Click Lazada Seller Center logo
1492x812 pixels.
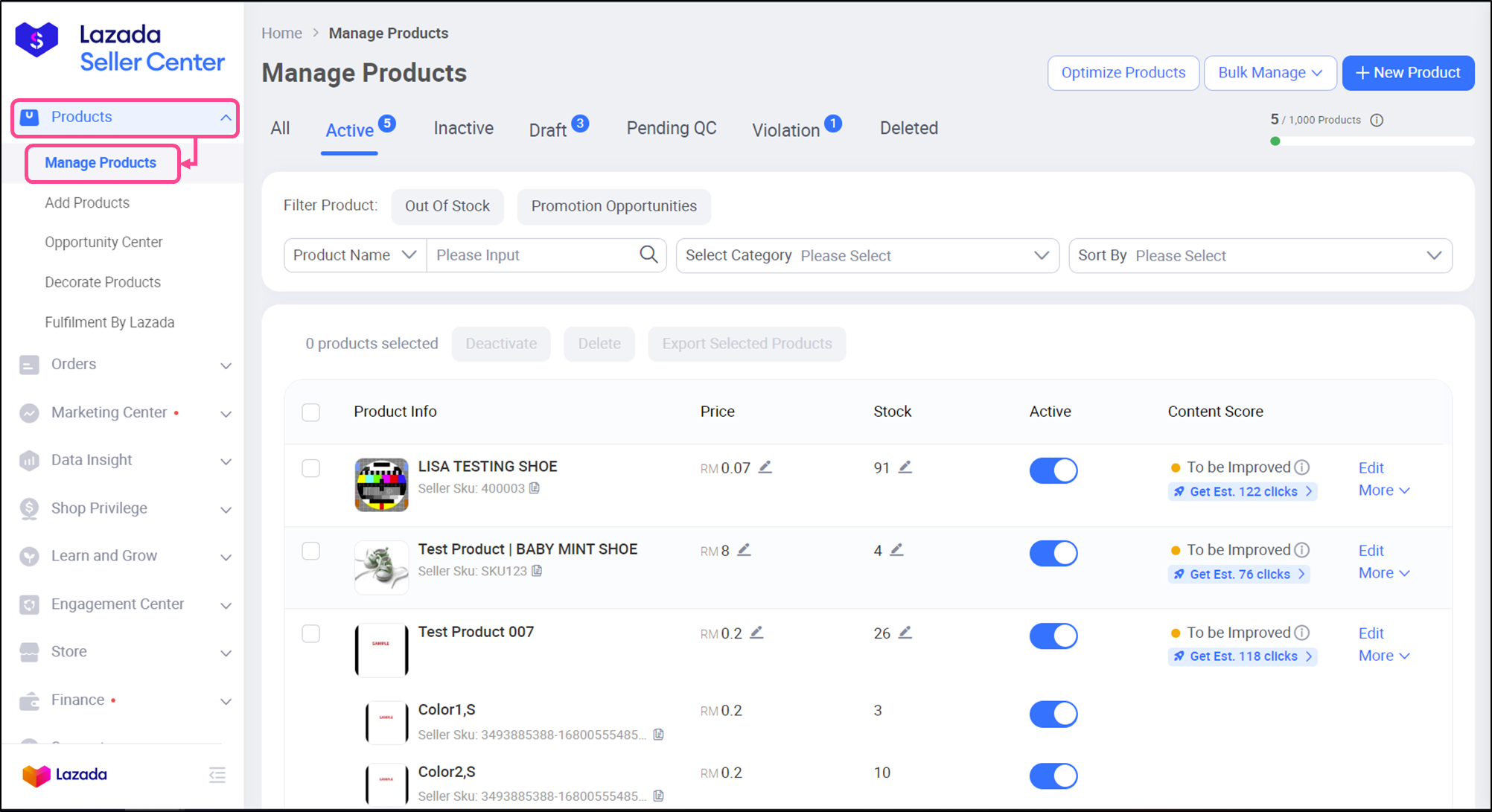[x=119, y=48]
